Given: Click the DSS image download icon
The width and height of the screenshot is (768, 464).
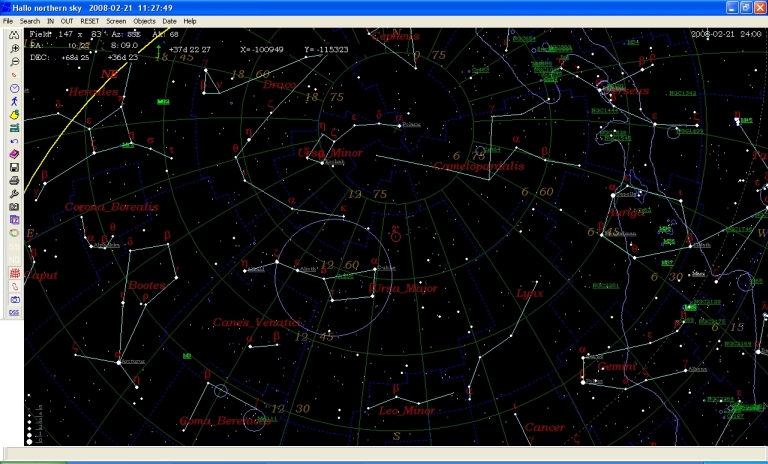Looking at the screenshot, I should tap(14, 313).
